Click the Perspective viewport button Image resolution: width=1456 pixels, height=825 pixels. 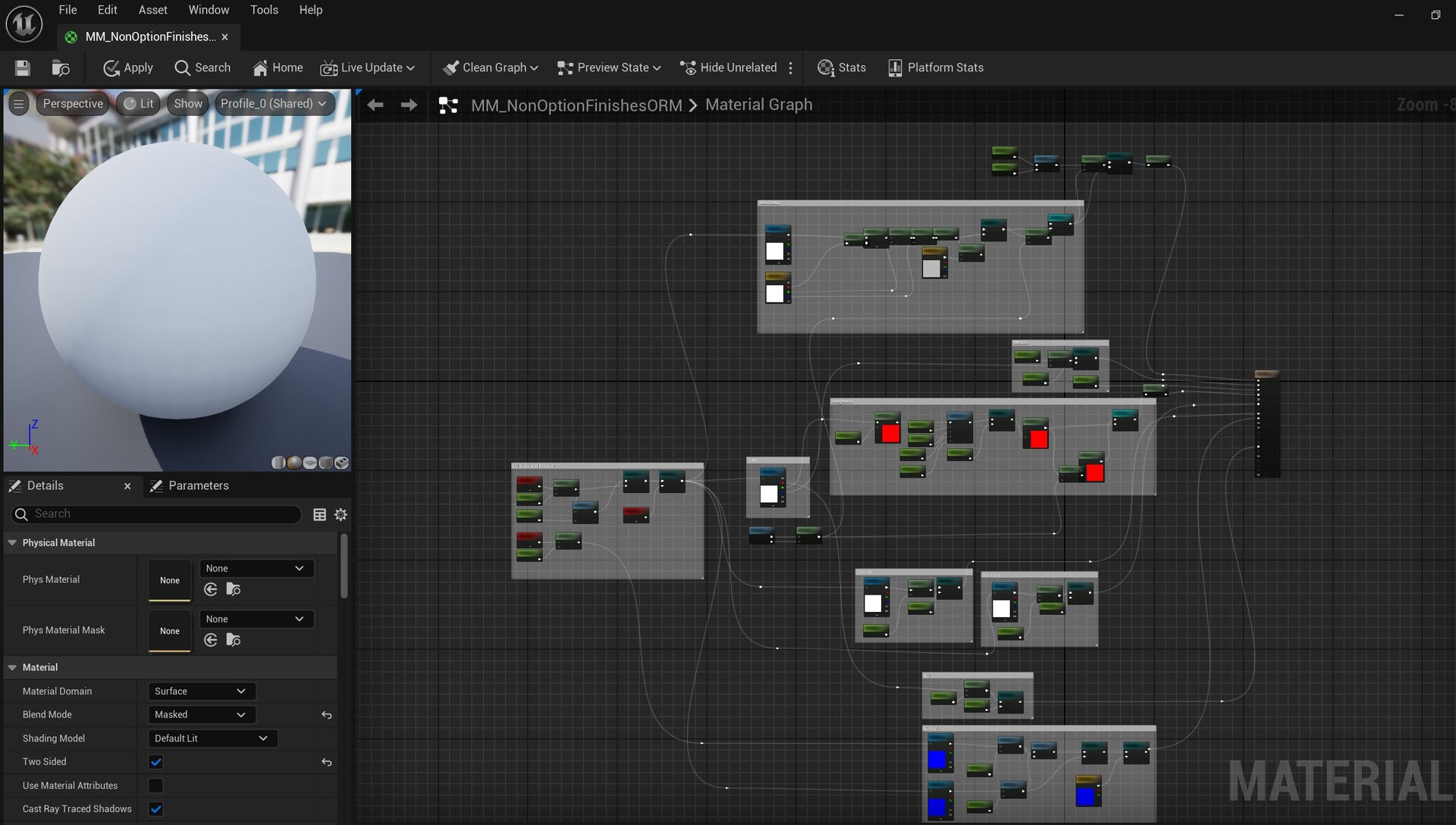[x=73, y=104]
